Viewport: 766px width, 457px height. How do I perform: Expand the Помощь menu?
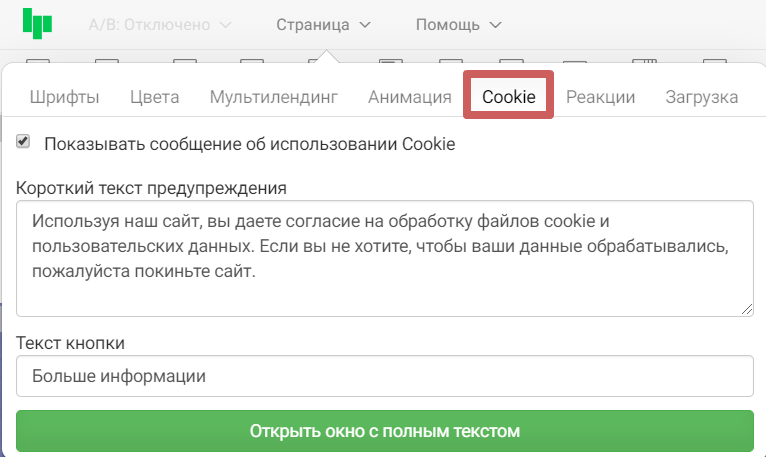pyautogui.click(x=458, y=24)
